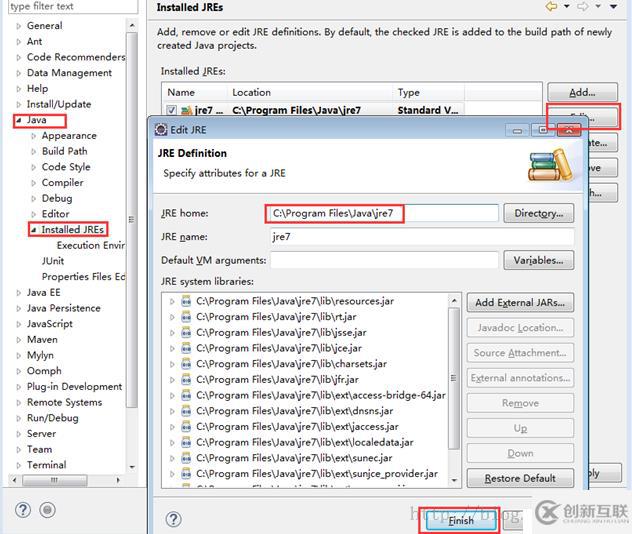632x534 pixels.
Task: Click the Add... button in Installed JREs
Action: click(x=582, y=92)
